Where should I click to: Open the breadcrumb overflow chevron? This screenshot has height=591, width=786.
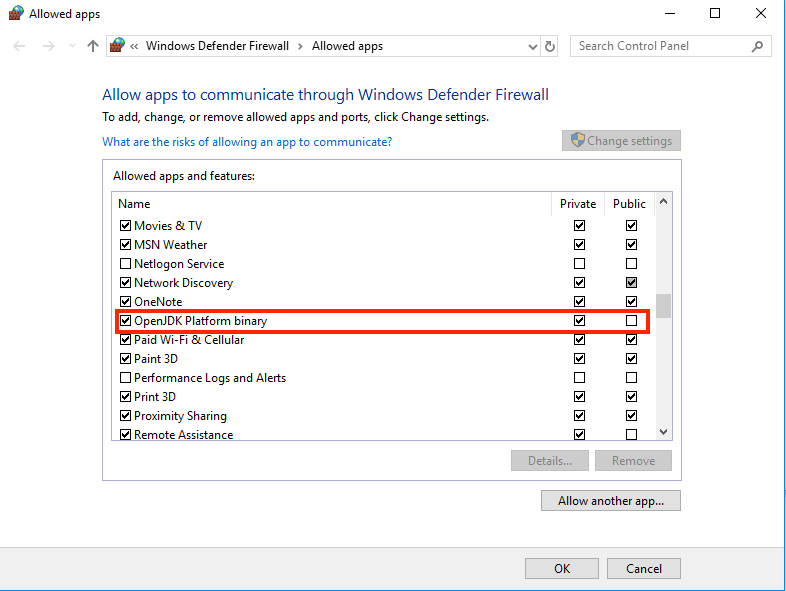[x=134, y=47]
